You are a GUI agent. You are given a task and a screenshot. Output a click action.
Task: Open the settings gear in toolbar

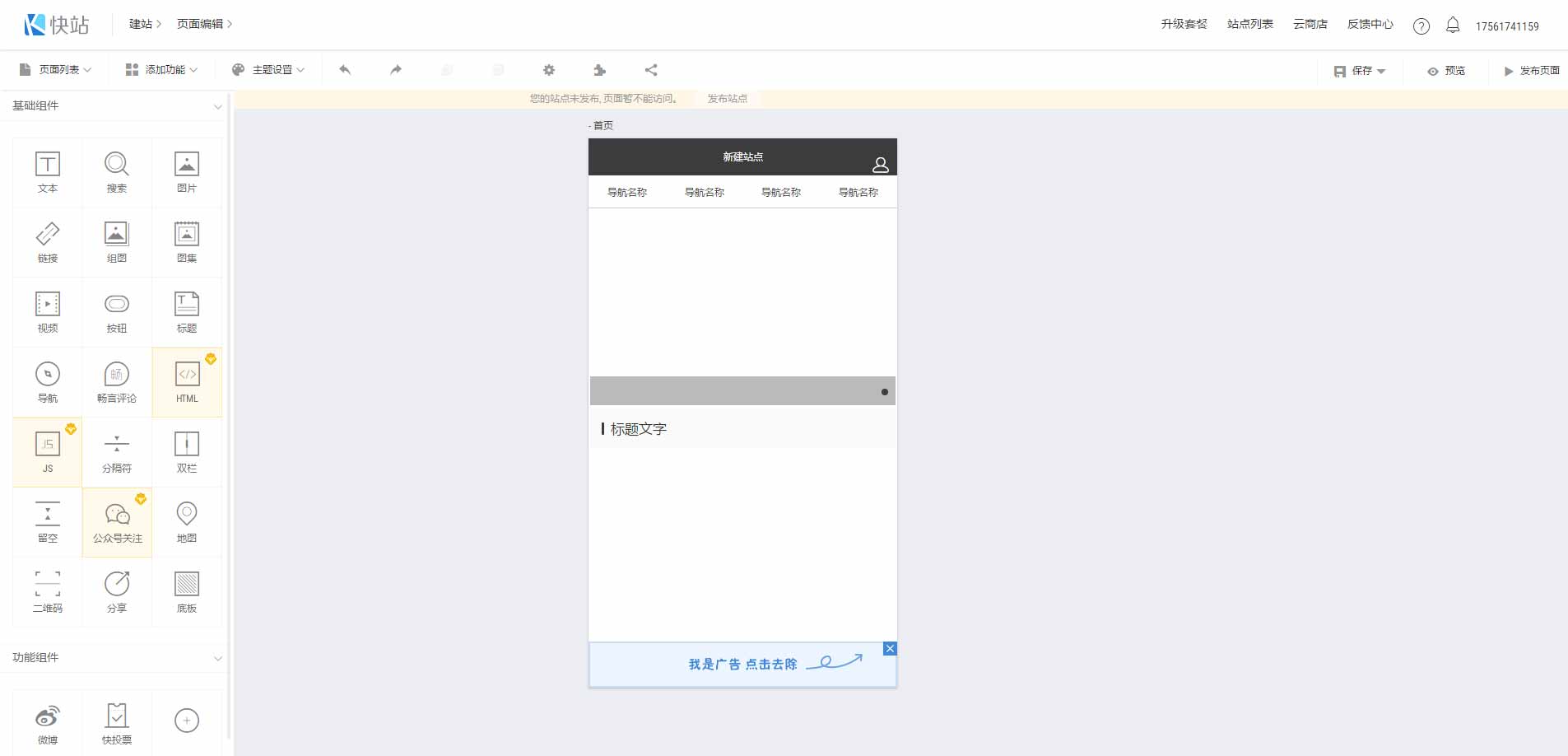coord(548,70)
